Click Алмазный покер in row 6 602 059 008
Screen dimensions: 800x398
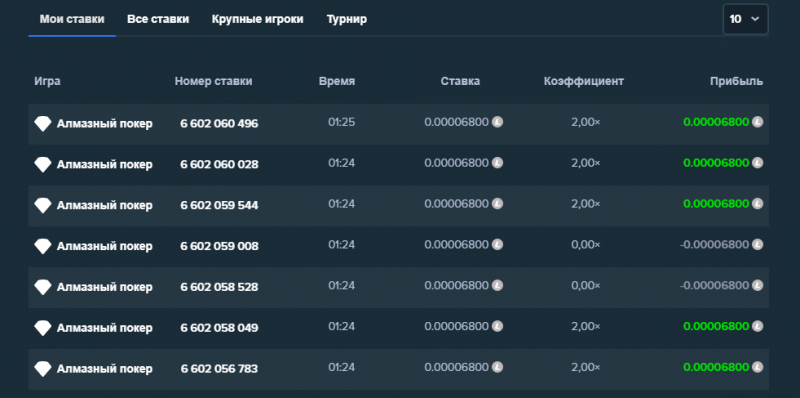tap(105, 246)
